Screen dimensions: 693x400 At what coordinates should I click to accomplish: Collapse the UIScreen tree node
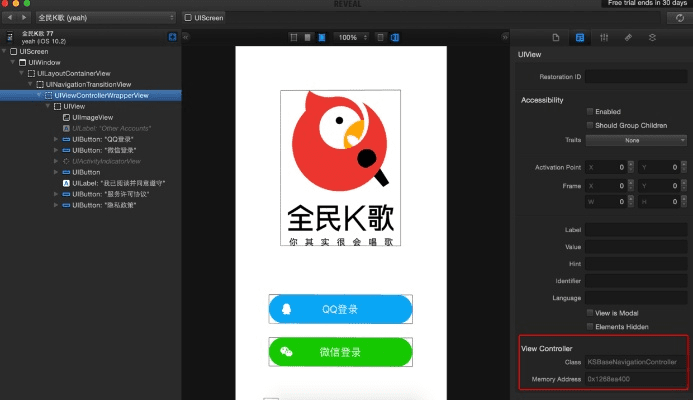(x=4, y=51)
